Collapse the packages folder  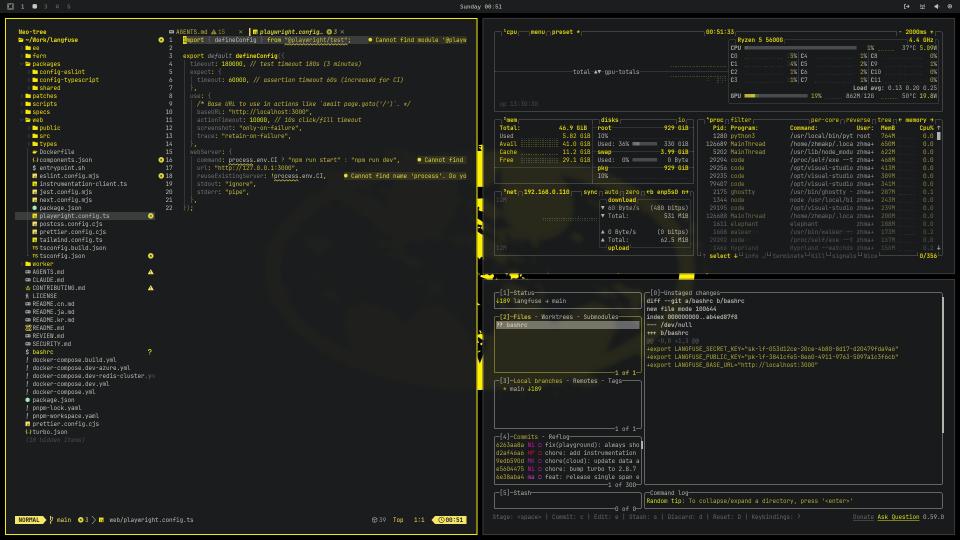pos(42,64)
